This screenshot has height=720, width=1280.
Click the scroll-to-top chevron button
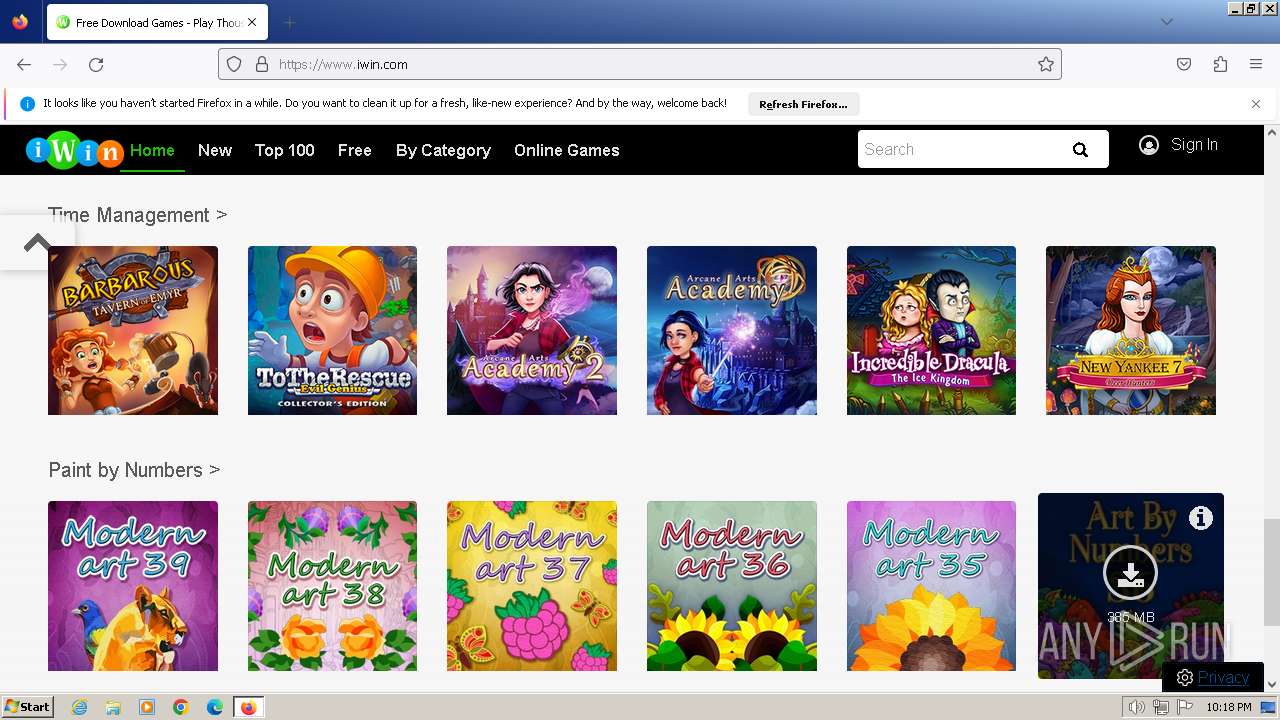click(x=37, y=242)
